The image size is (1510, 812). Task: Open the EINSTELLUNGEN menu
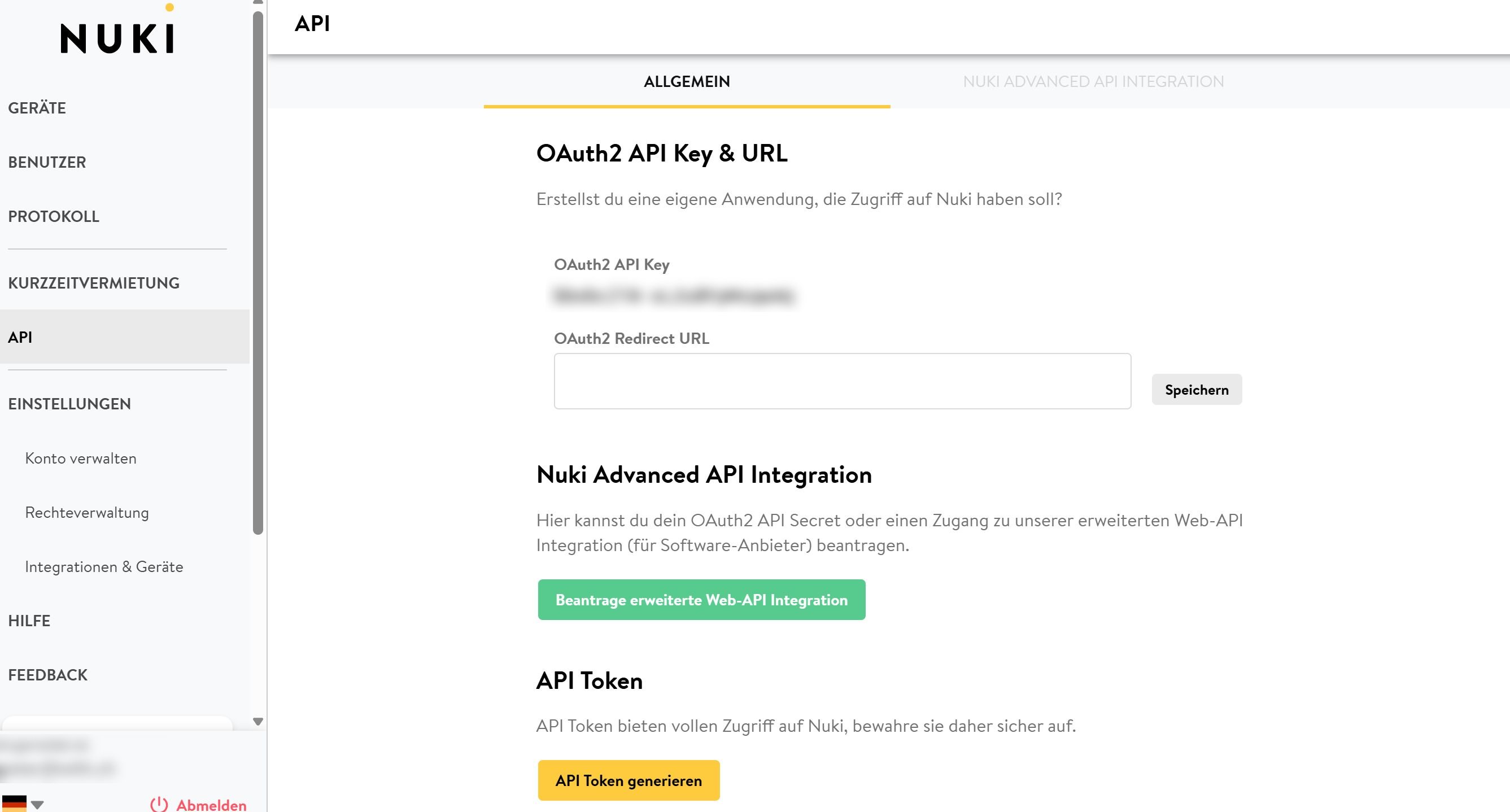pos(69,403)
